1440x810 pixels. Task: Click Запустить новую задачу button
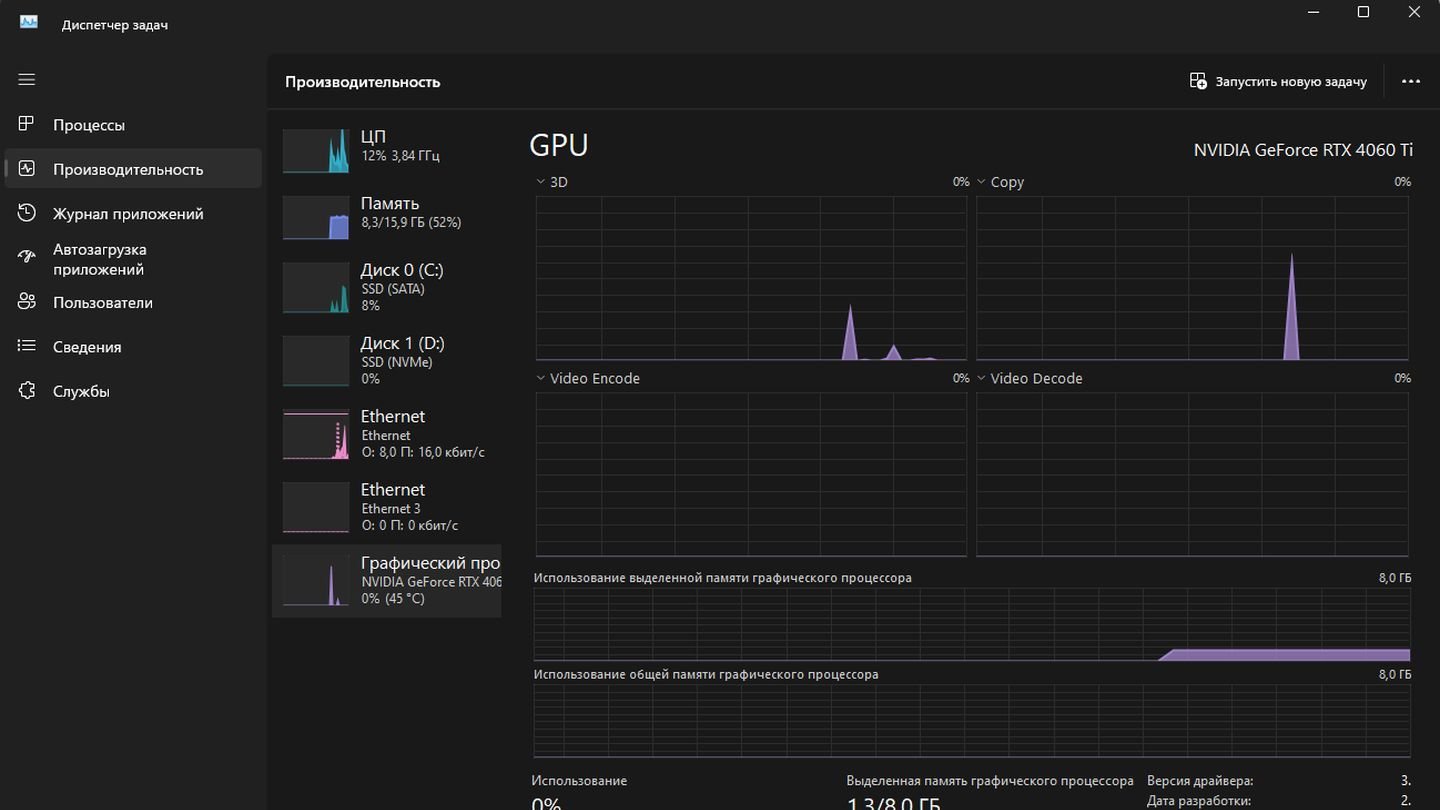(x=1278, y=81)
